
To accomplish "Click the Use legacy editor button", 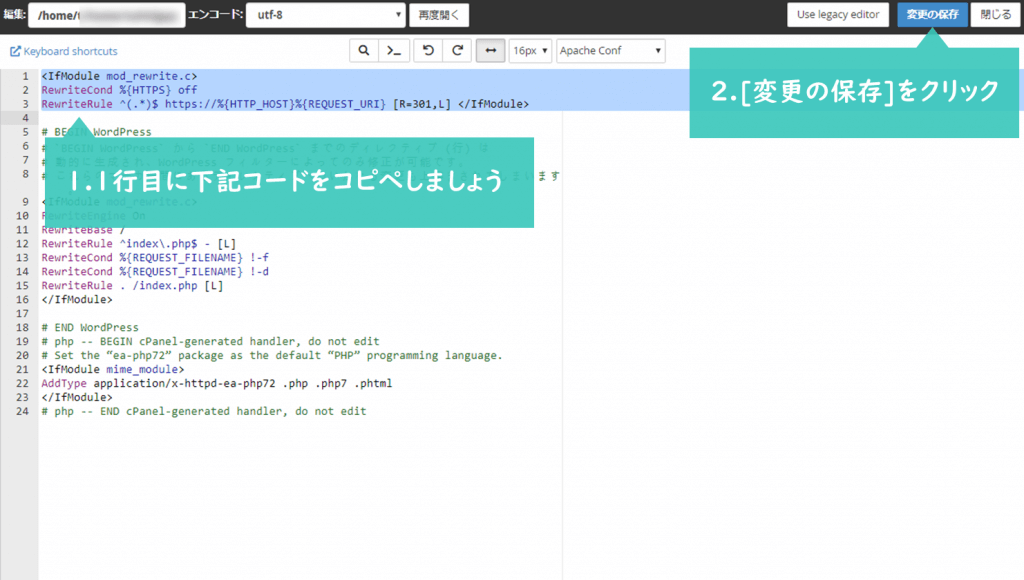I will pos(838,14).
